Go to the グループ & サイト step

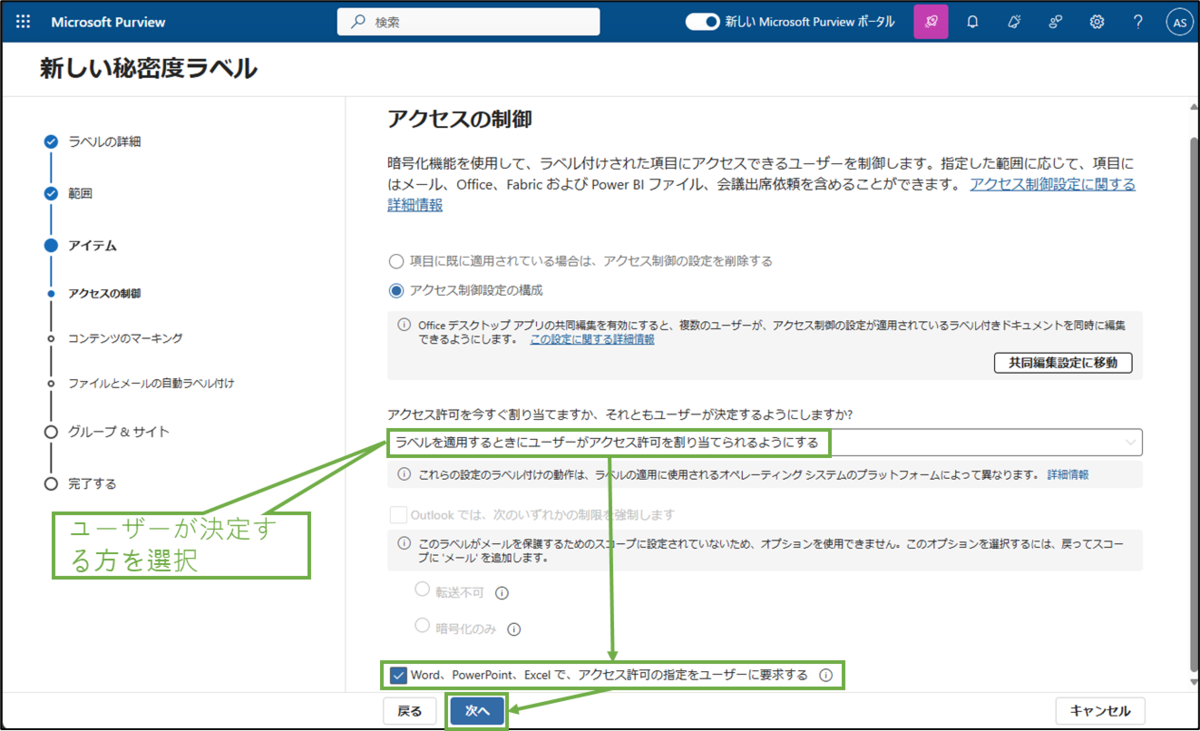(x=119, y=432)
